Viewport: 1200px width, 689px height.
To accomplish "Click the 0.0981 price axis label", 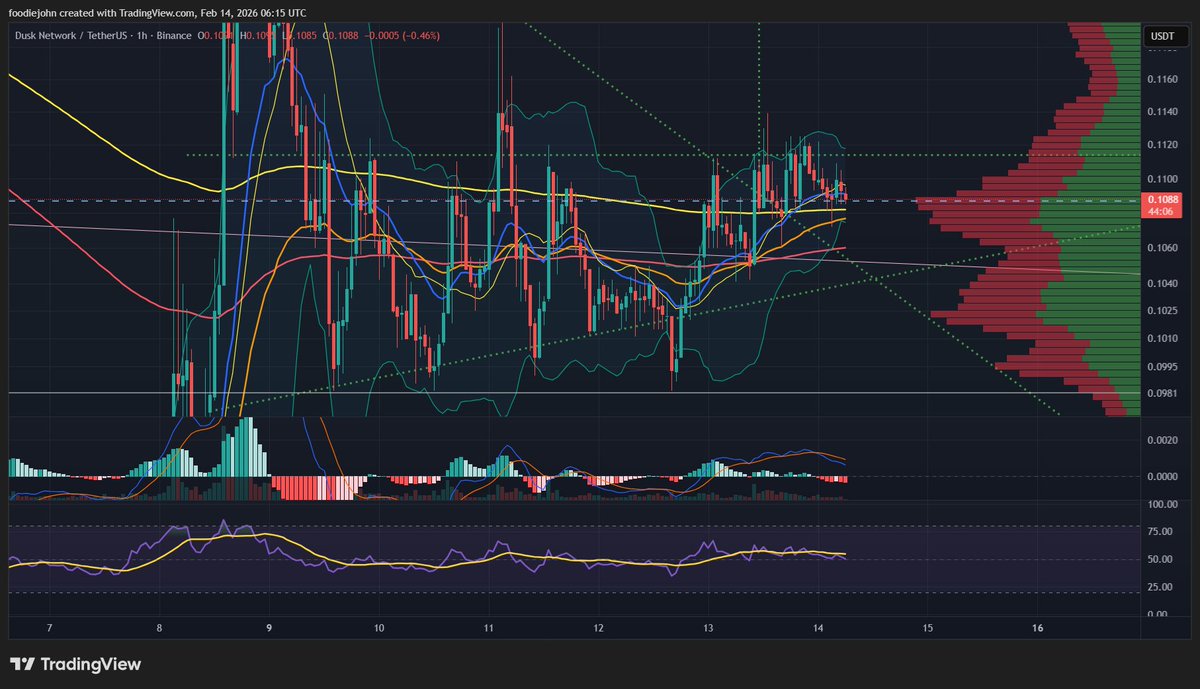I will (1162, 393).
